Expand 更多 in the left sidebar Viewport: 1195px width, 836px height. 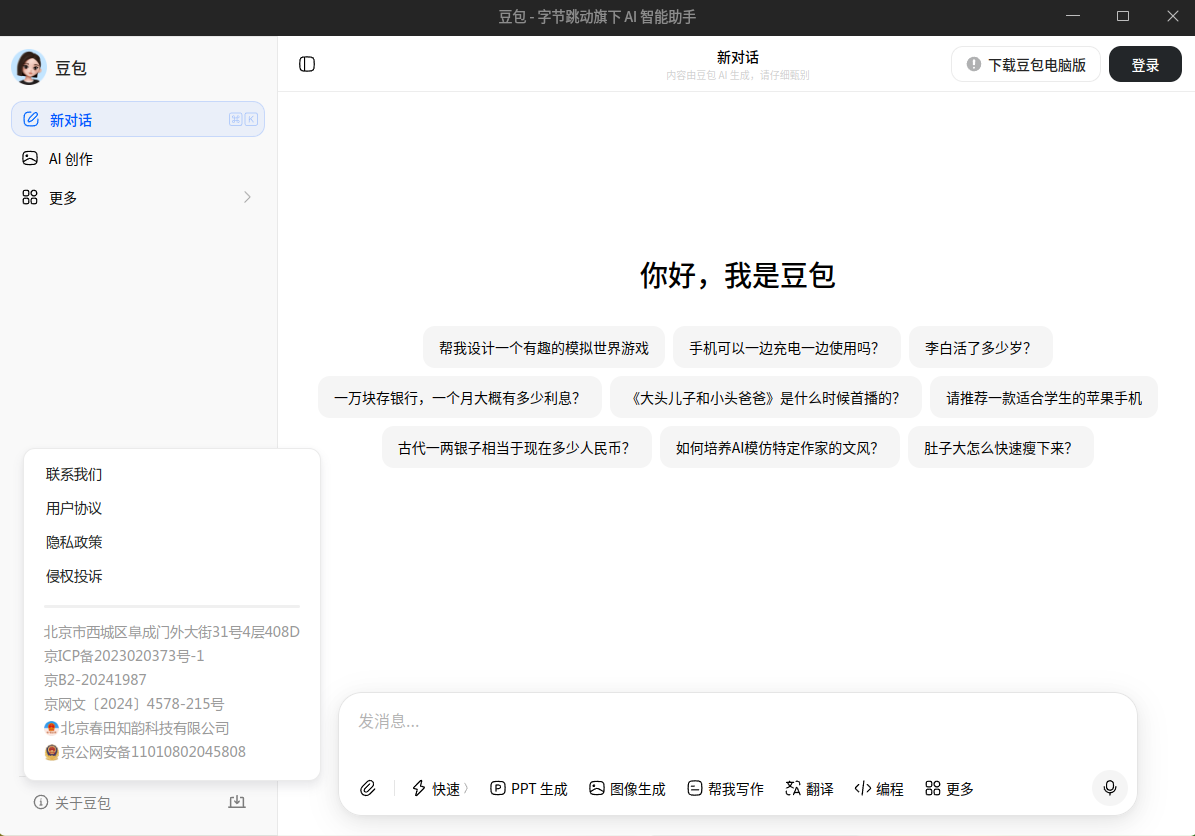tap(138, 198)
